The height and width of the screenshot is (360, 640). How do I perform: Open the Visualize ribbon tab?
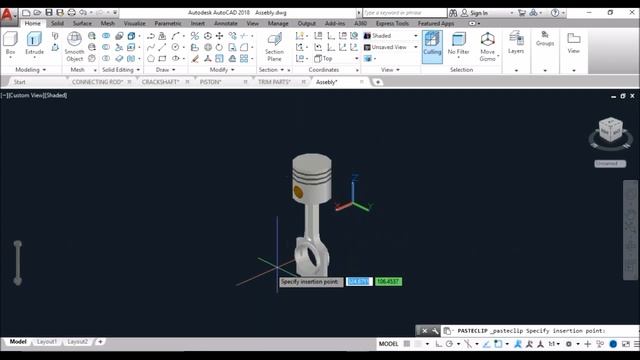pos(134,23)
